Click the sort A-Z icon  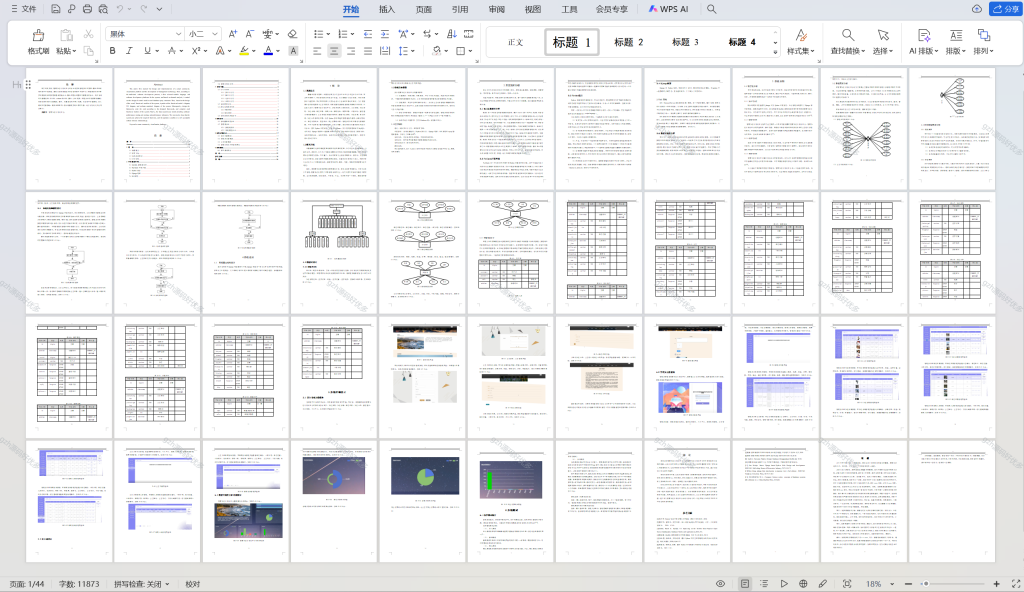451,34
